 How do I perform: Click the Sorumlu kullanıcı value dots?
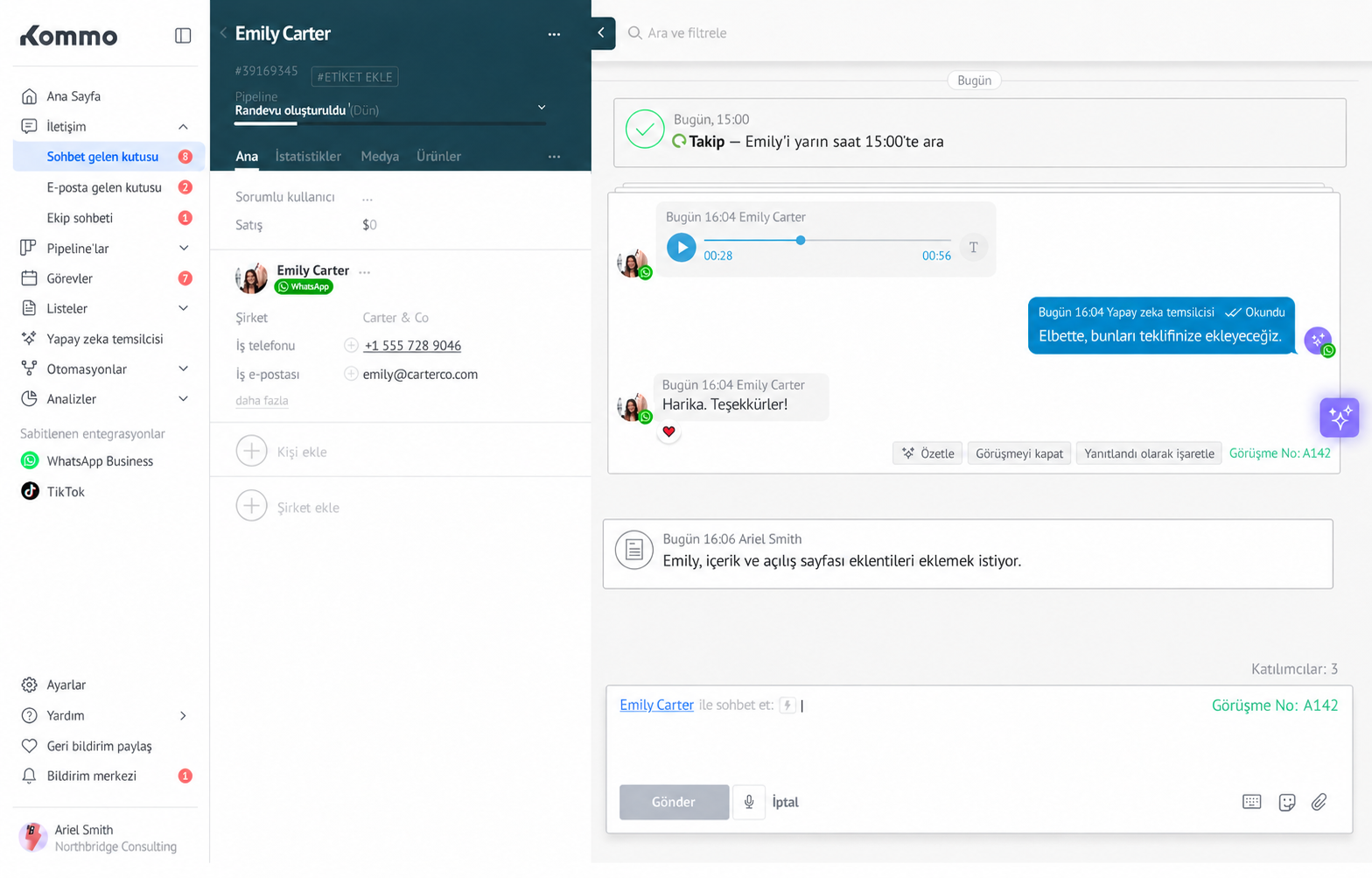point(367,198)
